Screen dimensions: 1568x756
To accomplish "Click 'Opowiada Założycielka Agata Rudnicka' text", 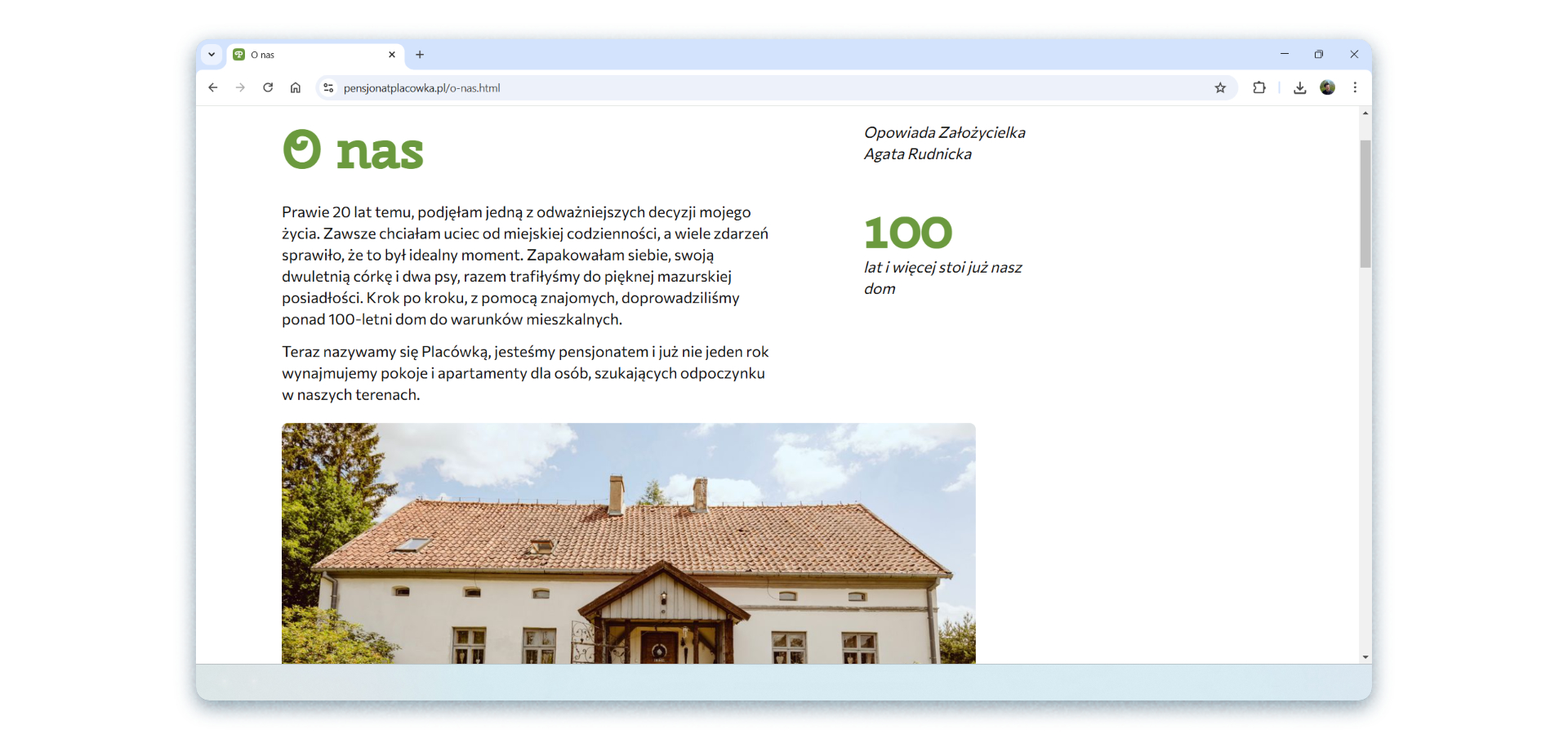I will click(x=945, y=143).
